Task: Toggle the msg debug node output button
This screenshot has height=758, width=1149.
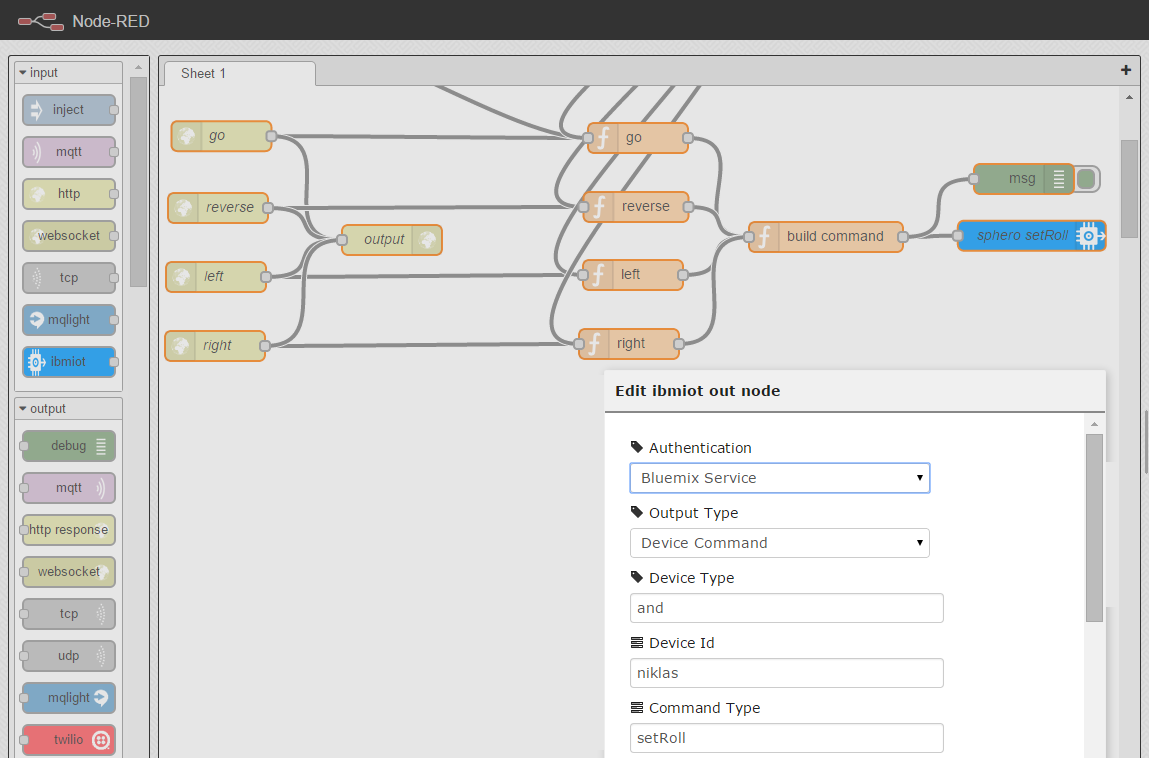Action: tap(1087, 179)
